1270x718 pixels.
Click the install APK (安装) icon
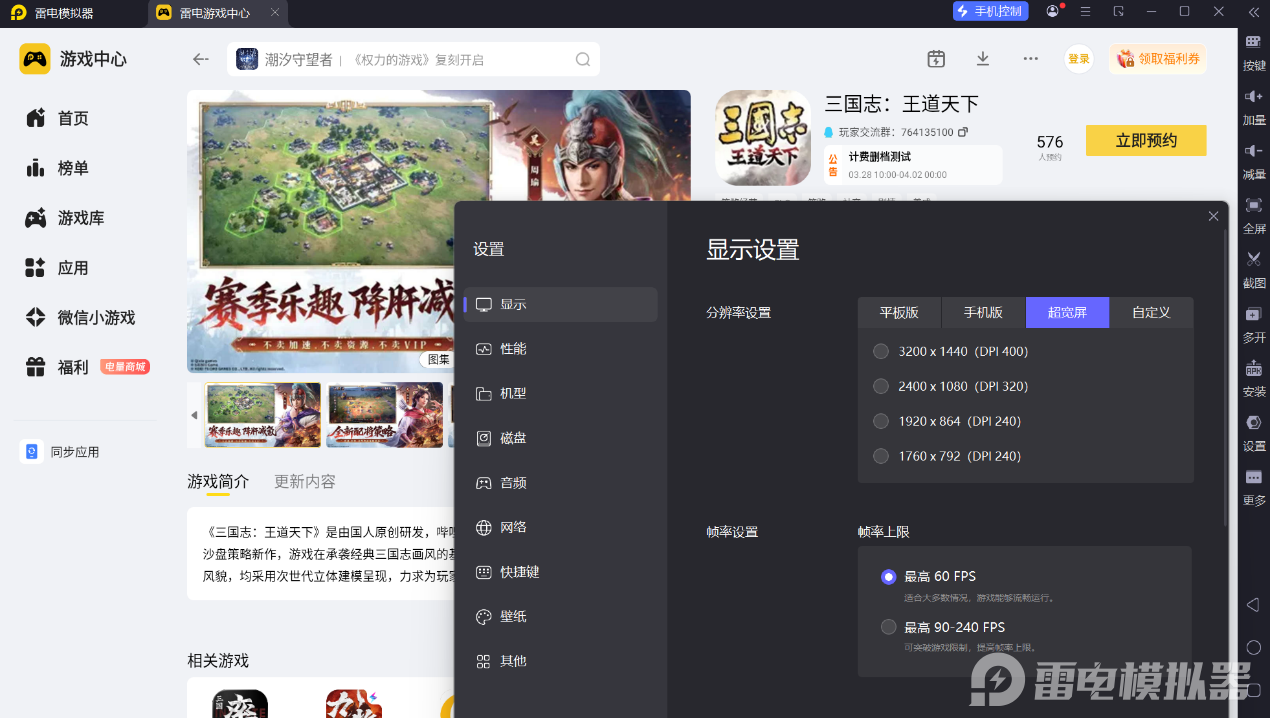point(1253,369)
